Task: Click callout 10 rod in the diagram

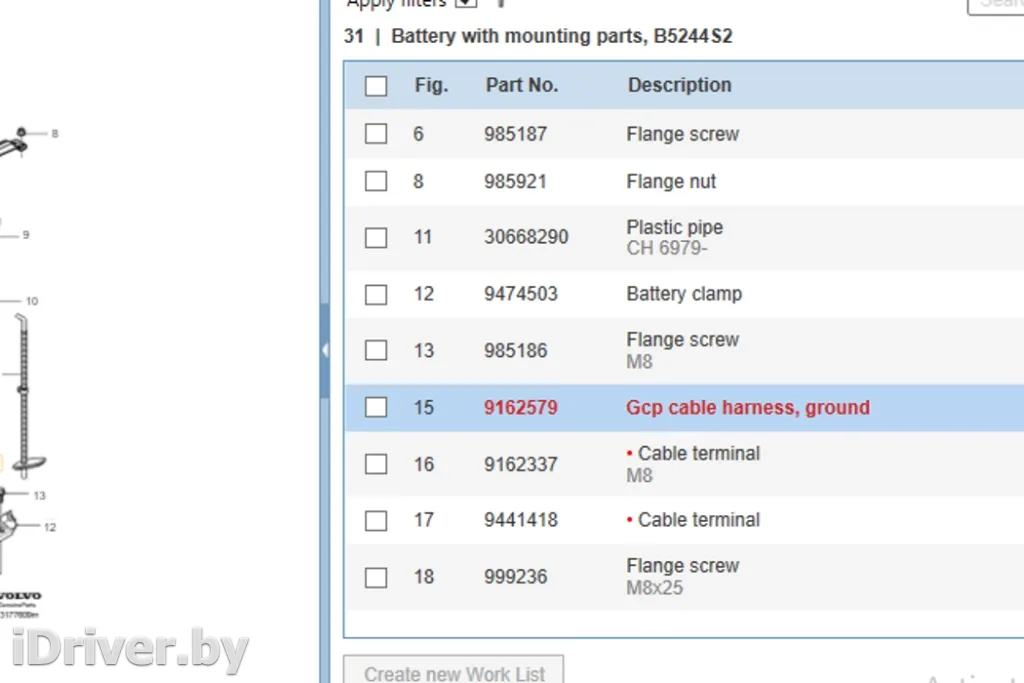Action: tap(32, 301)
